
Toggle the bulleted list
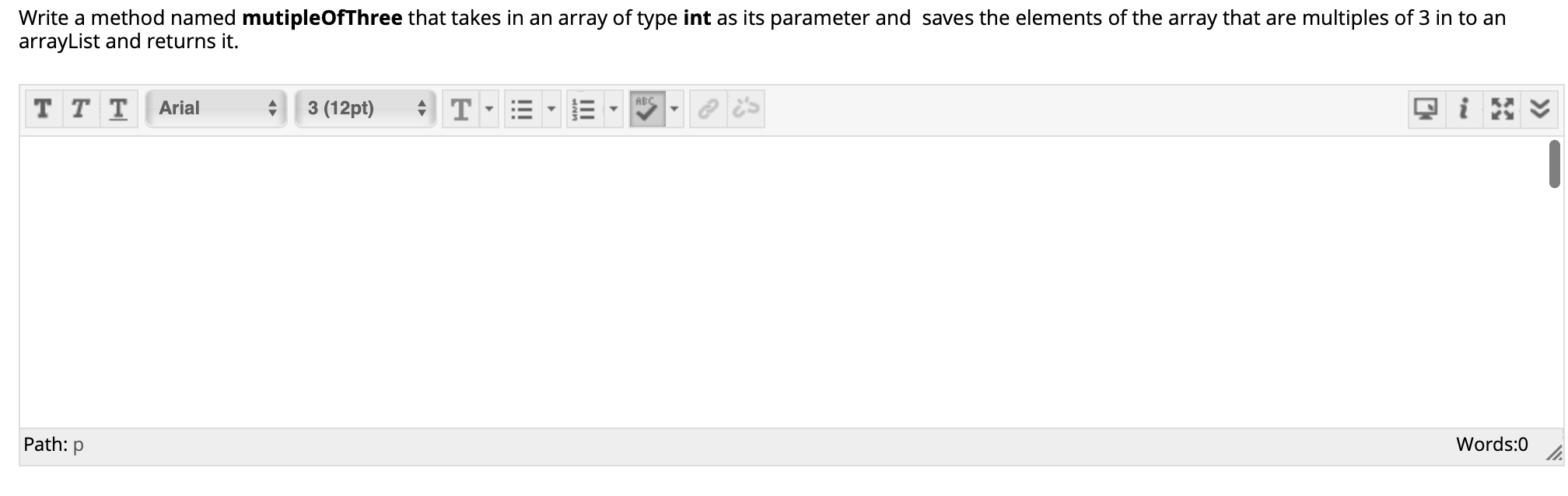click(x=523, y=109)
